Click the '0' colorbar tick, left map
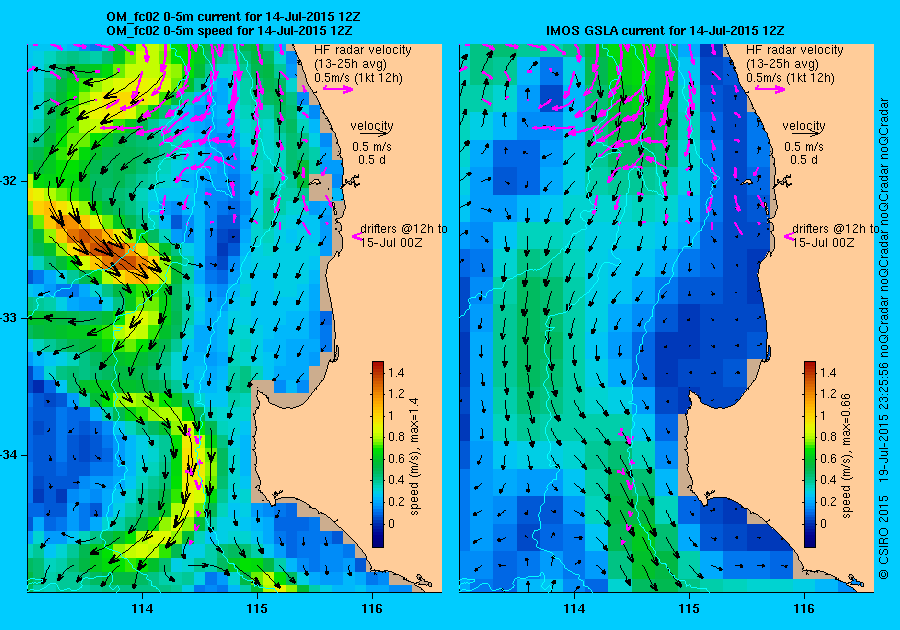Viewport: 900px width, 630px height. (x=391, y=523)
